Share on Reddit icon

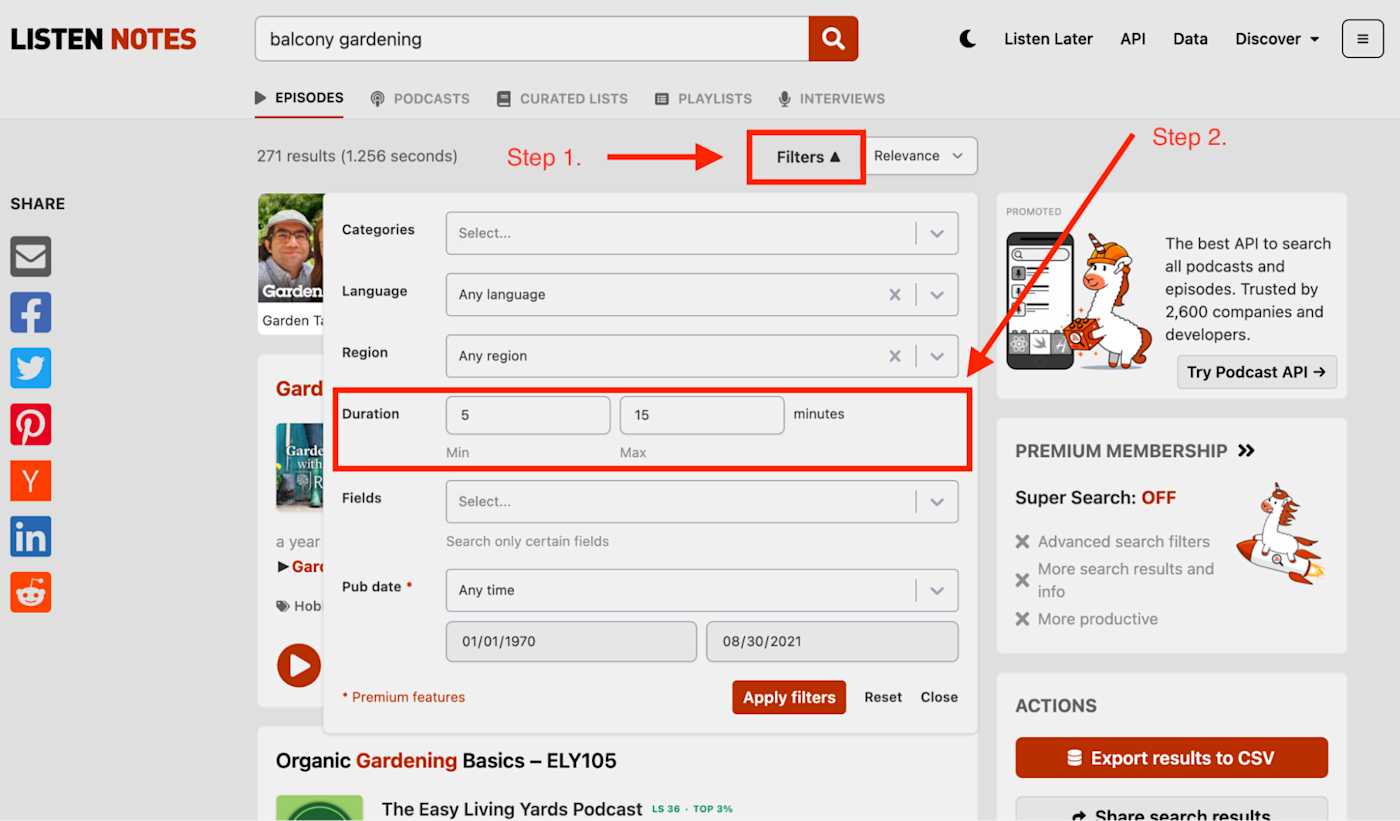tap(31, 593)
